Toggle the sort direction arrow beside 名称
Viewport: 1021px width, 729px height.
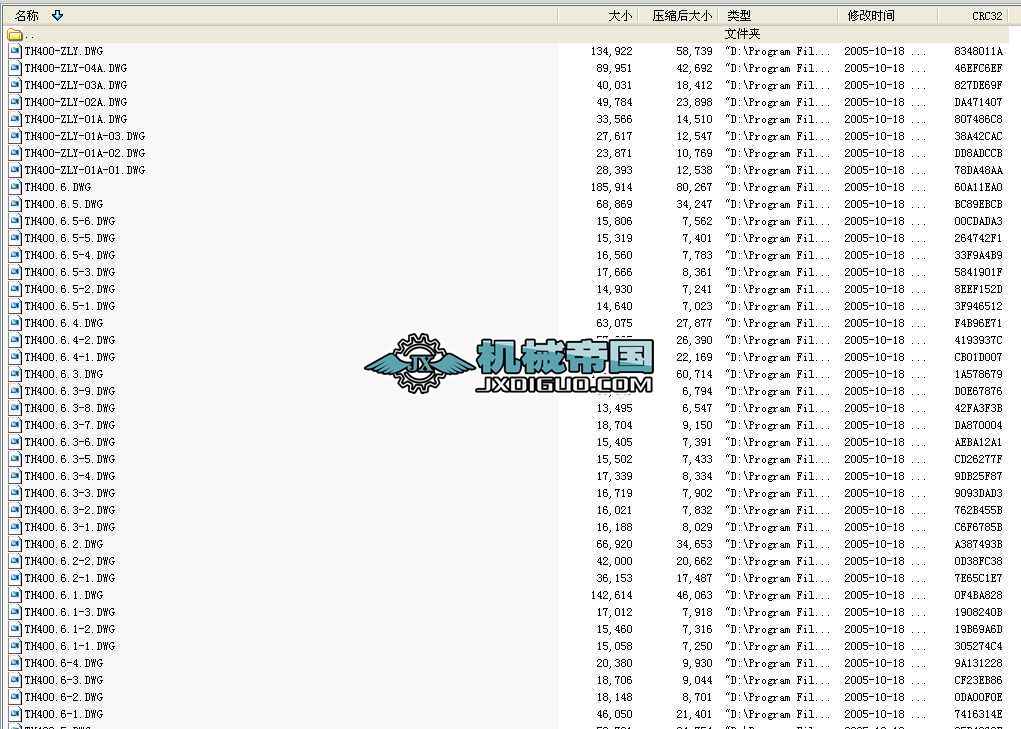57,15
